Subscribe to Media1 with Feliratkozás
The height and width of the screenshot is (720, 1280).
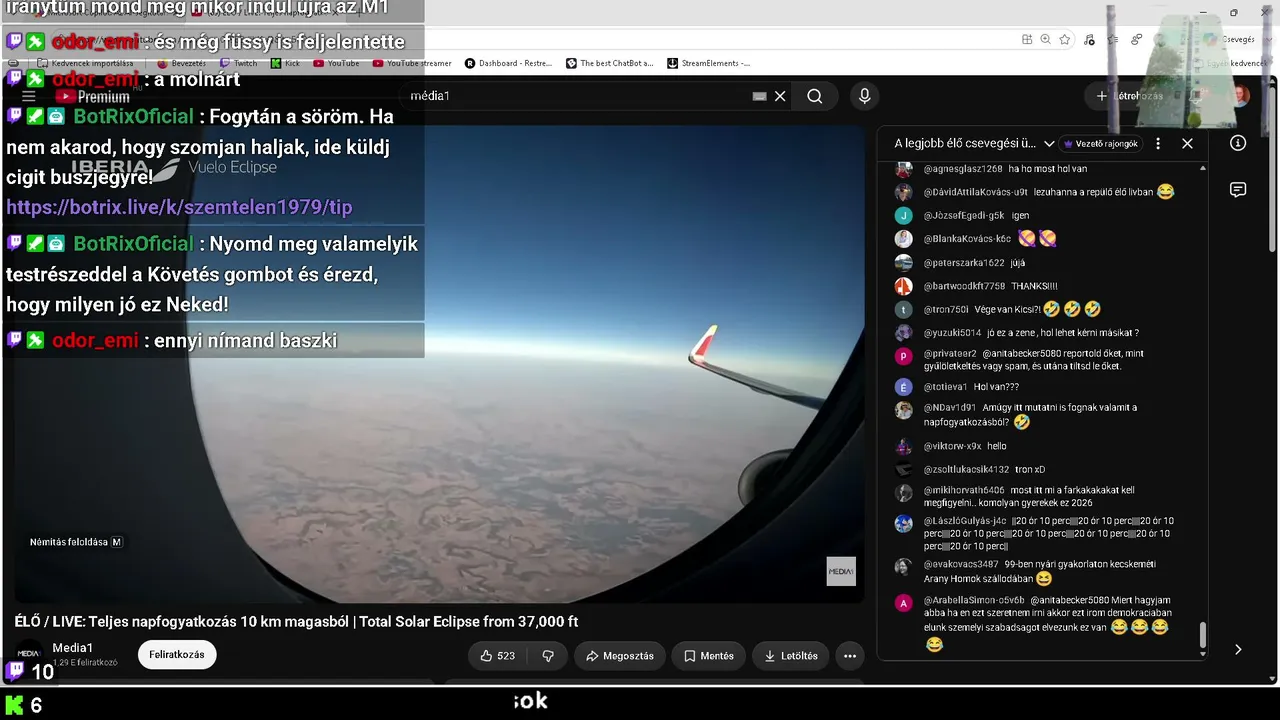click(177, 655)
